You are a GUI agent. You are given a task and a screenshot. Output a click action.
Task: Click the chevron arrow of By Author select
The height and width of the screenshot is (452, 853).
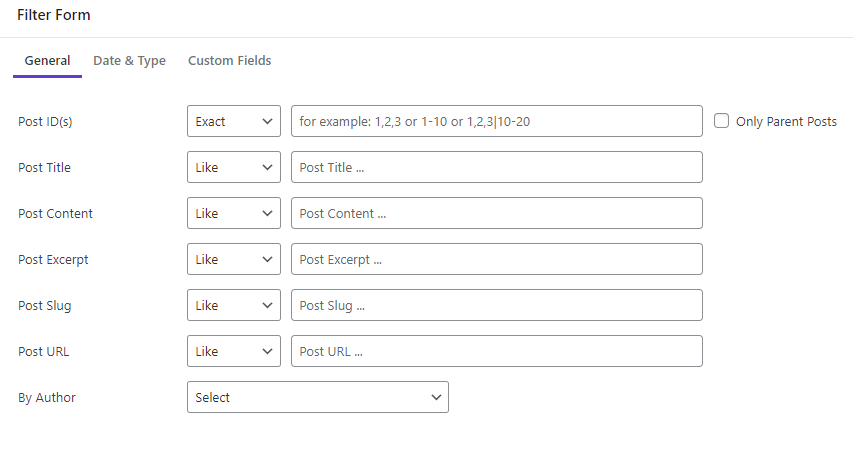click(436, 398)
